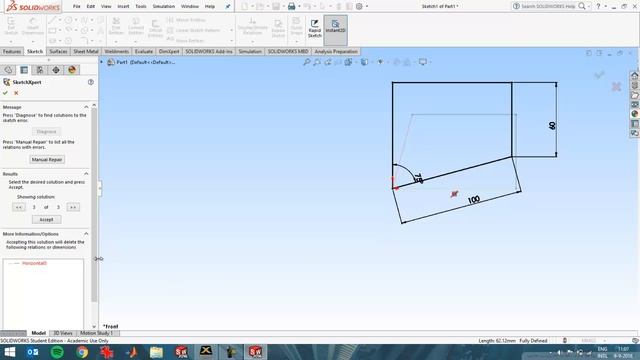Expand the Part1 flyout tree arrow
Viewport: 640px width, 360px height.
tap(102, 62)
